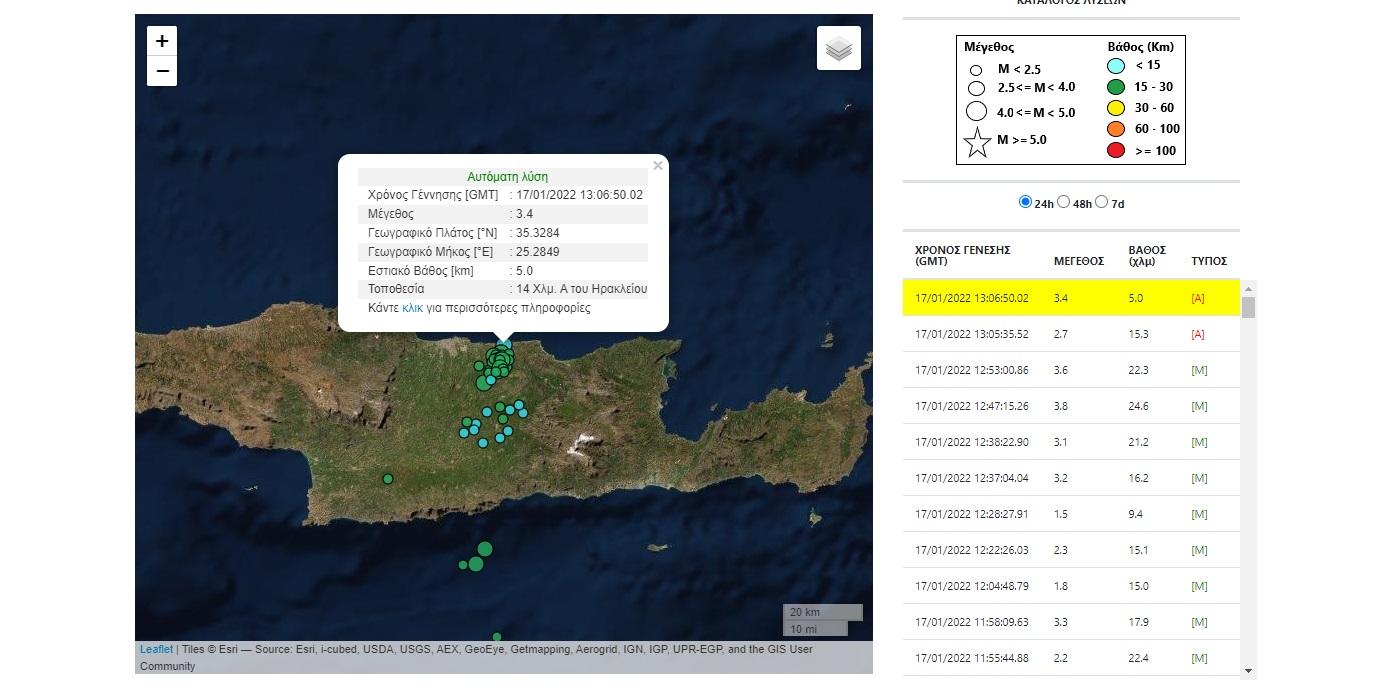This screenshot has height=690, width=1391.
Task: Zoom in on the earthquake map
Action: coord(162,41)
